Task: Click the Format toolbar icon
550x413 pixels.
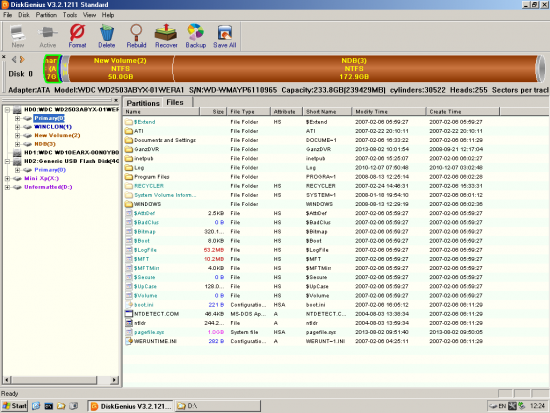Action: pos(77,36)
